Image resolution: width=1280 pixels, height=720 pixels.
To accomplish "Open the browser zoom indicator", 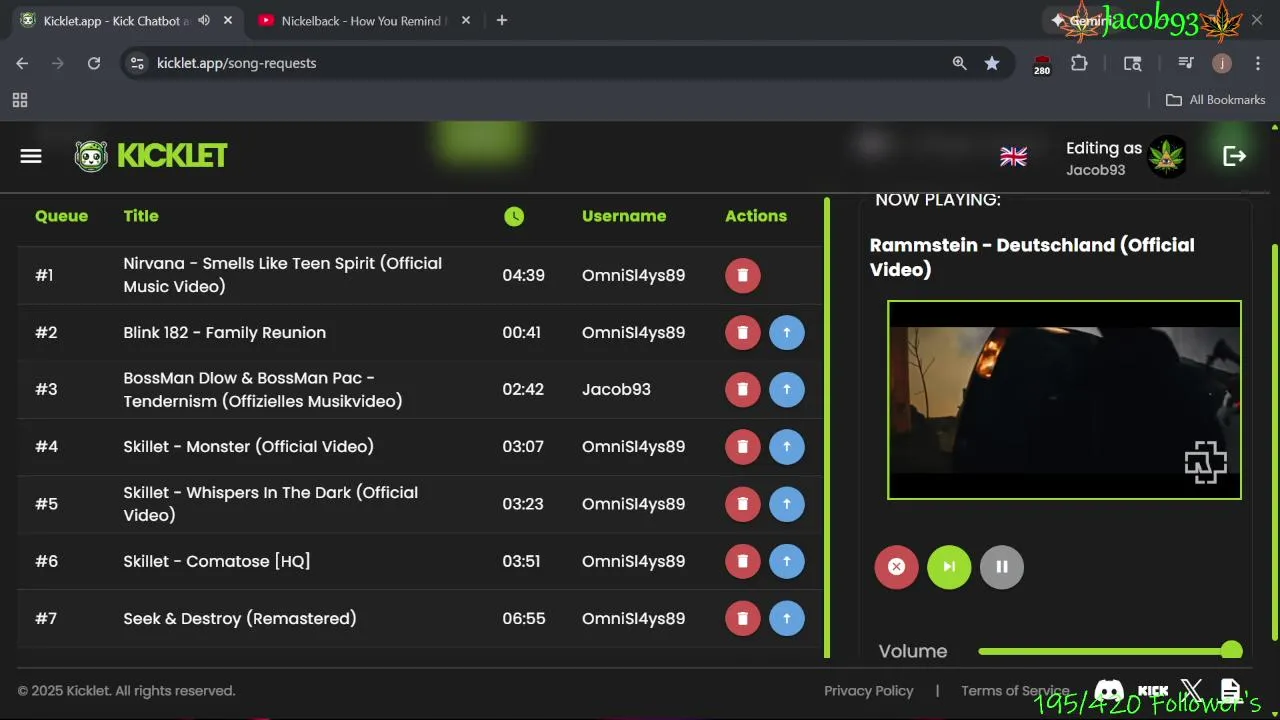I will [x=959, y=63].
